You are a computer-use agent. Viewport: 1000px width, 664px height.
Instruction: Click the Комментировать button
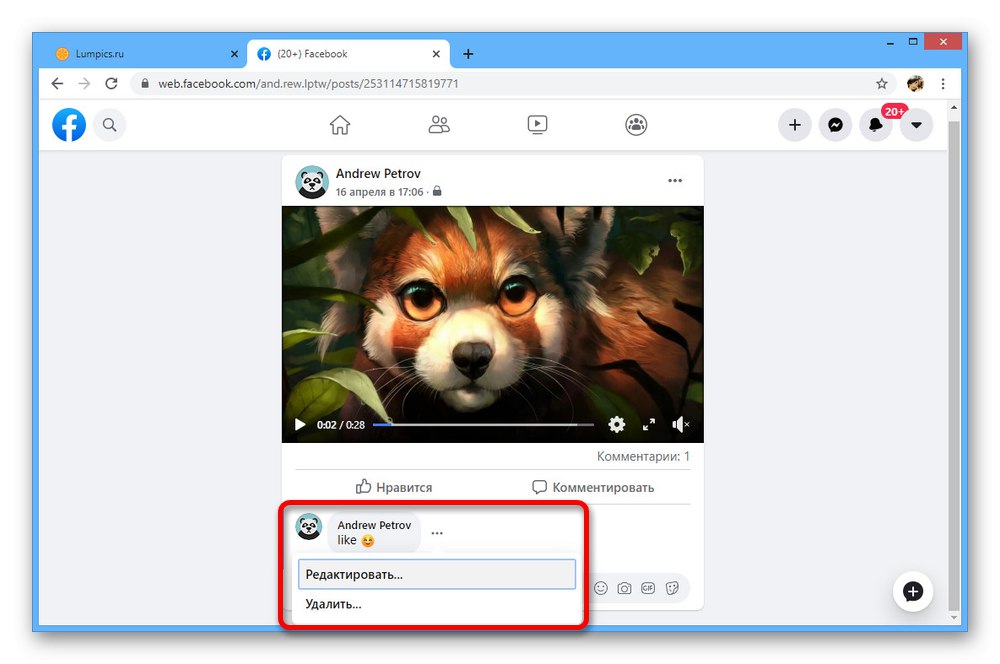tap(593, 487)
